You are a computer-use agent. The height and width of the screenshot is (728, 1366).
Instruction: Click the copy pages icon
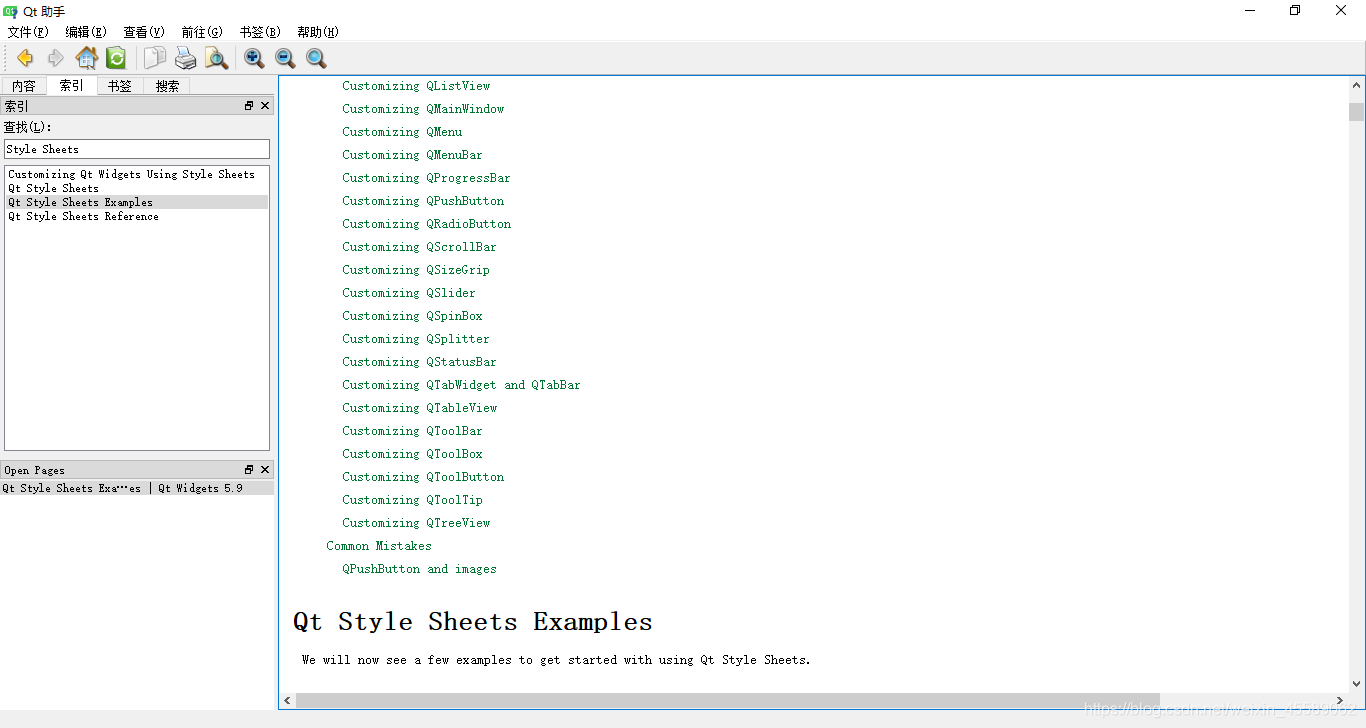click(x=155, y=57)
